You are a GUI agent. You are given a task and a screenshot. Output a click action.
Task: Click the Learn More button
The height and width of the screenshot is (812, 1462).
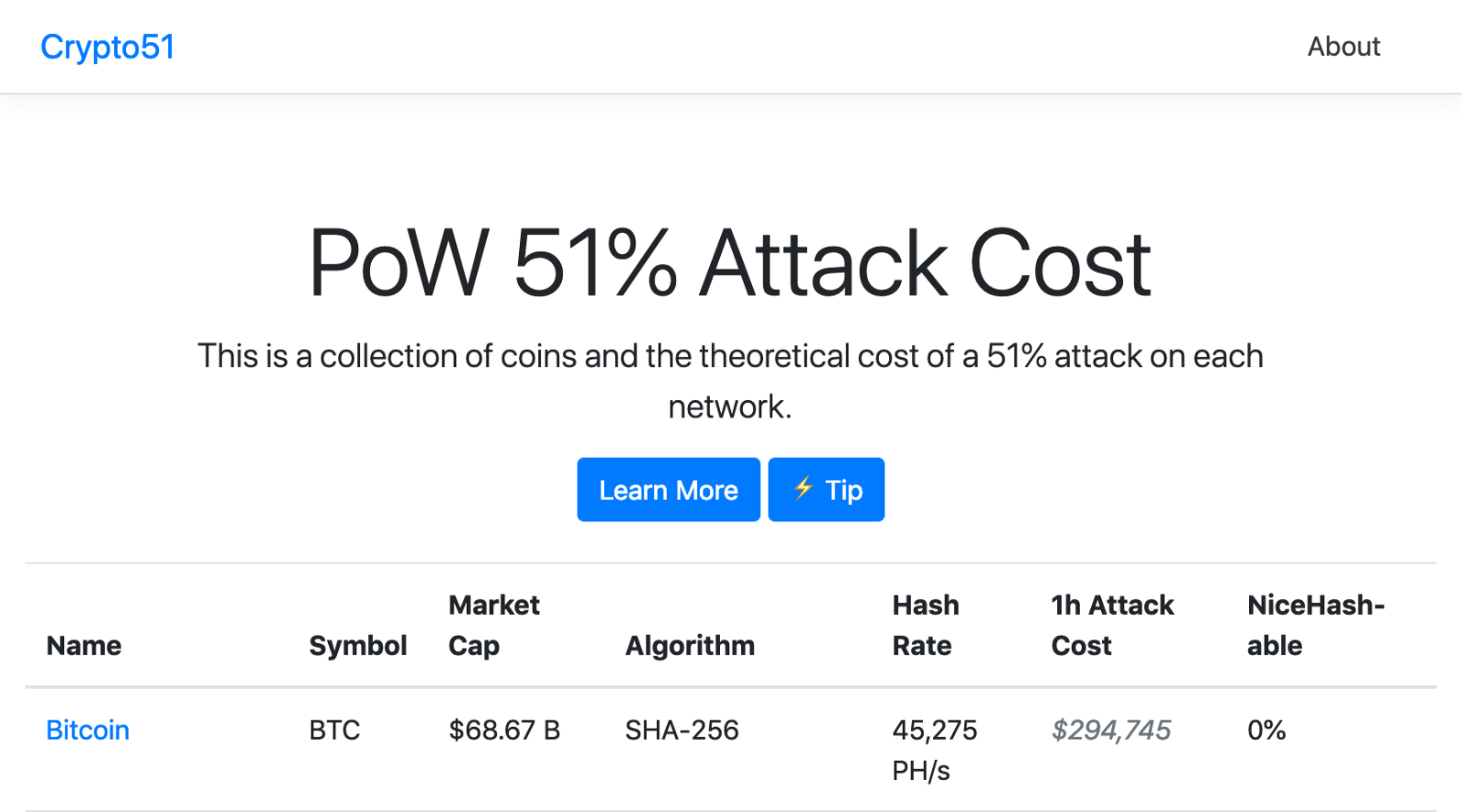tap(669, 490)
